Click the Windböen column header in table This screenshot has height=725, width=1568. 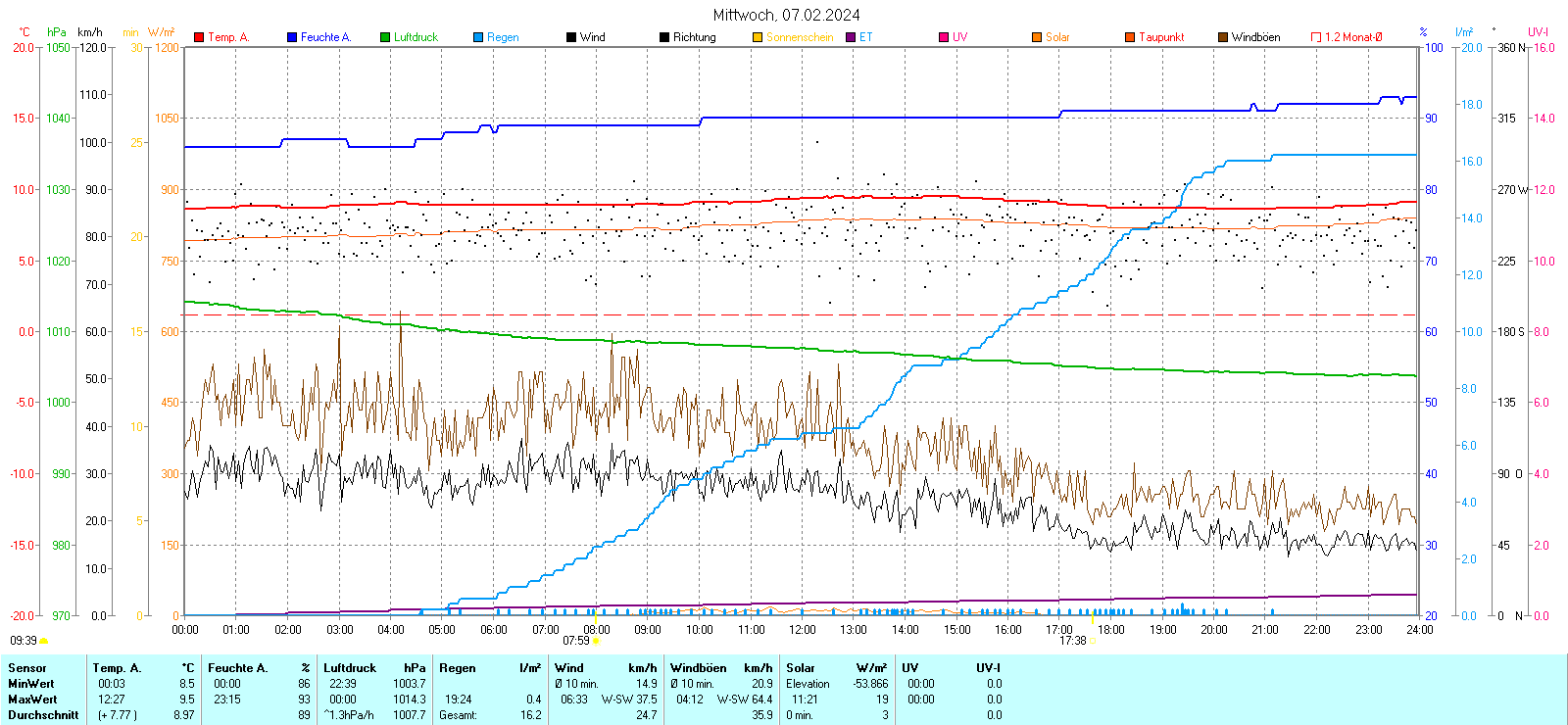pos(699,668)
